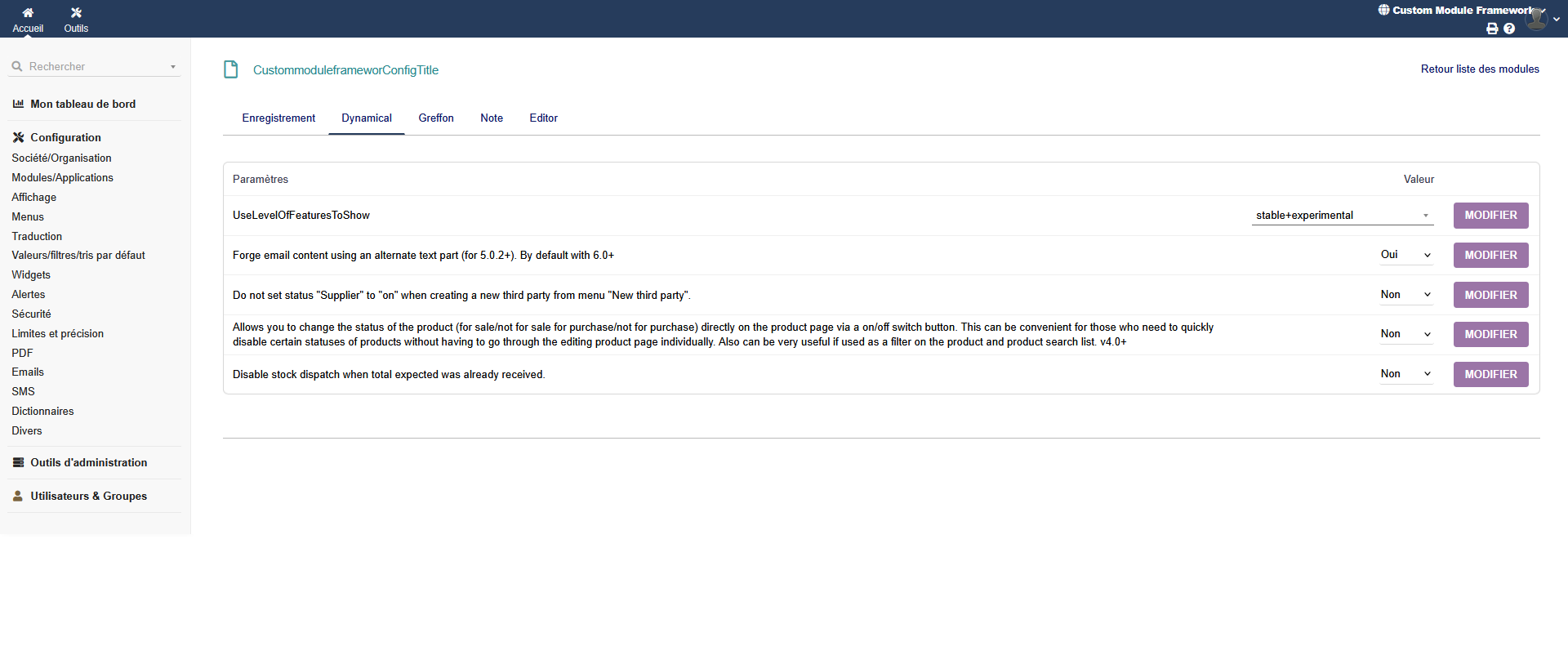Click the print page icon
Screen dimensions: 1568x646
tap(1492, 29)
